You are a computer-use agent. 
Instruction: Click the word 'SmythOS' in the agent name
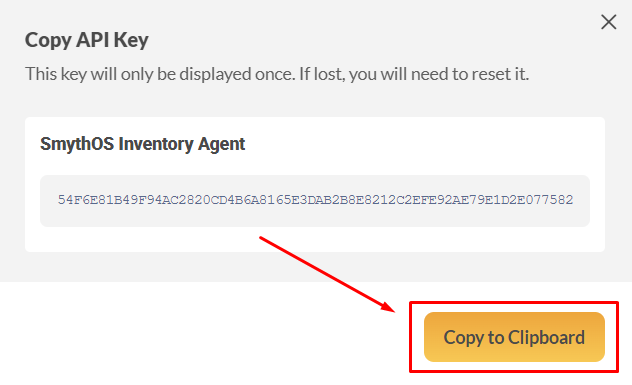pos(77,144)
